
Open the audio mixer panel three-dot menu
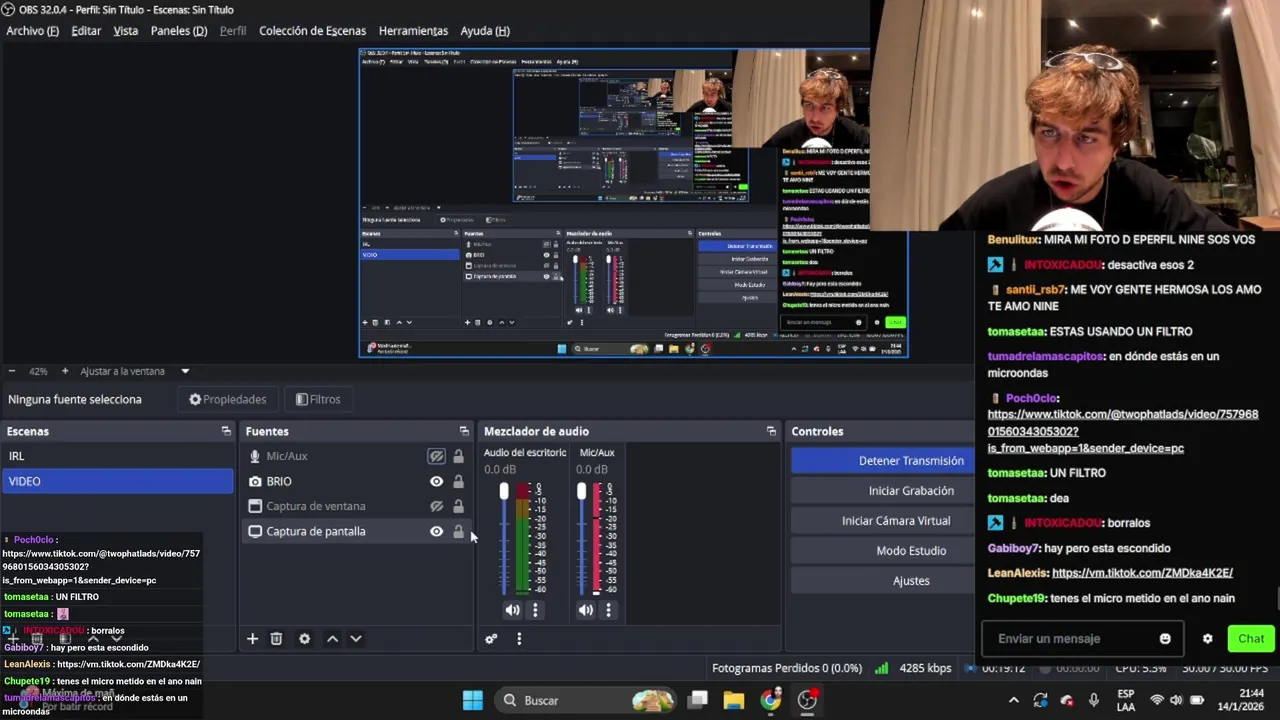click(519, 639)
